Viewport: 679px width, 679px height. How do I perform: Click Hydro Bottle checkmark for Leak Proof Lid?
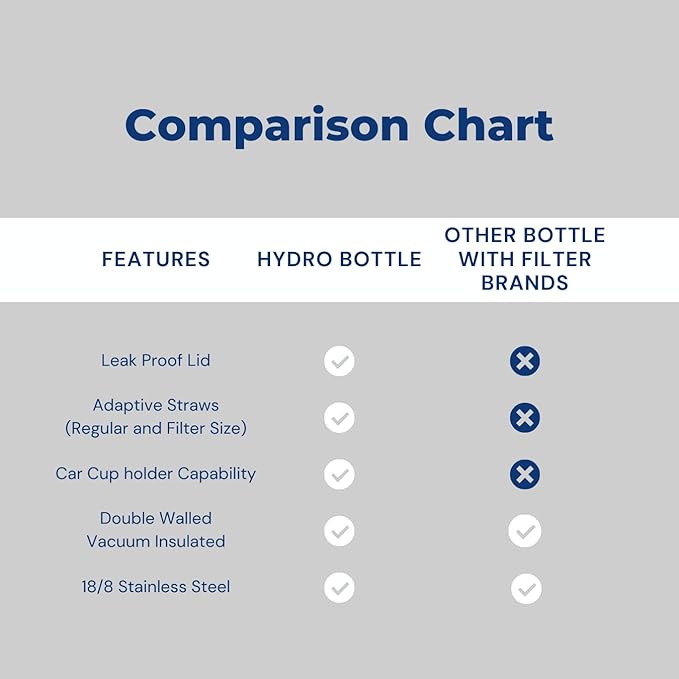coord(339,361)
